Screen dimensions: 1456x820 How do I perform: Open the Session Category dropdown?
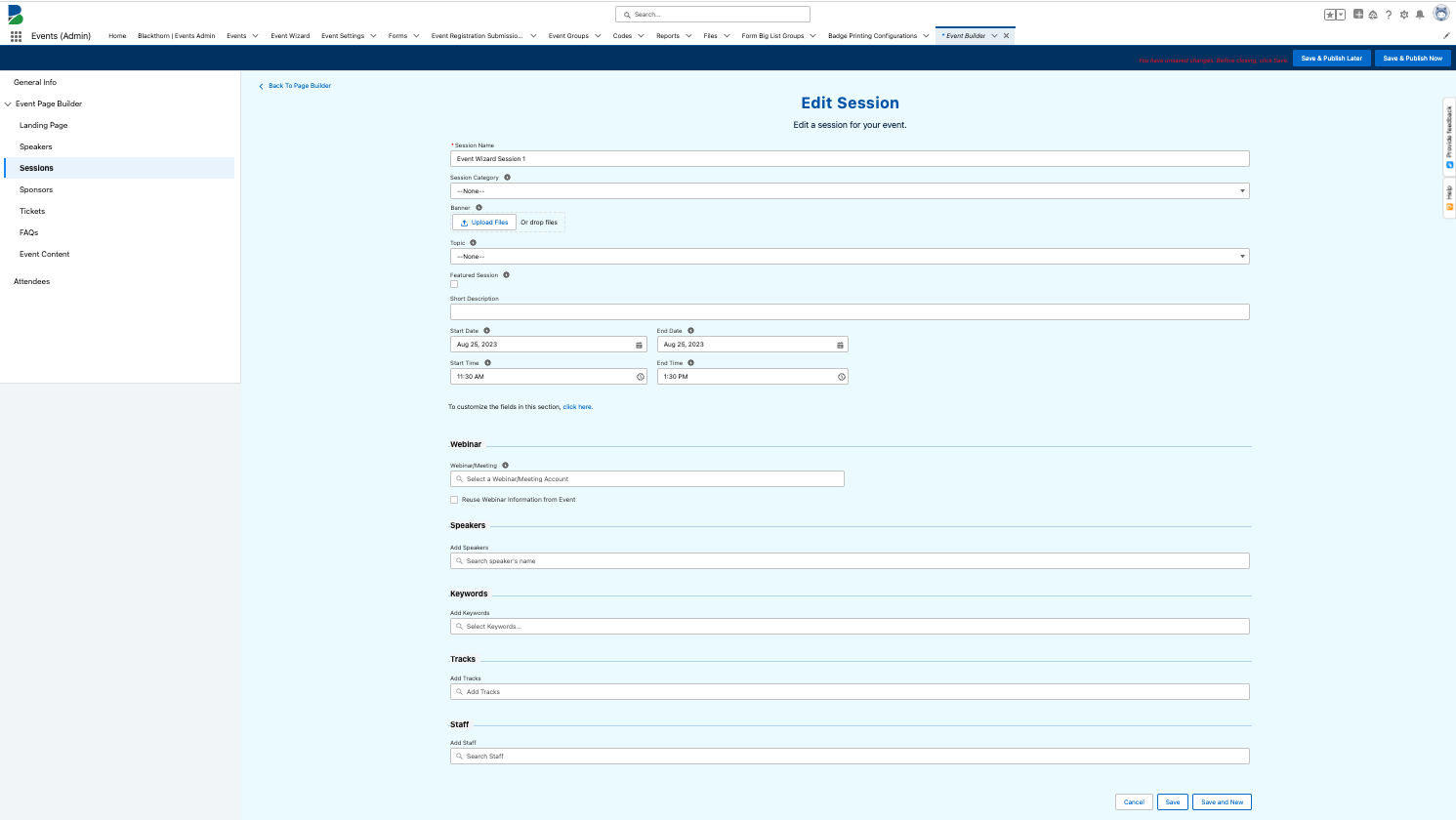point(850,191)
